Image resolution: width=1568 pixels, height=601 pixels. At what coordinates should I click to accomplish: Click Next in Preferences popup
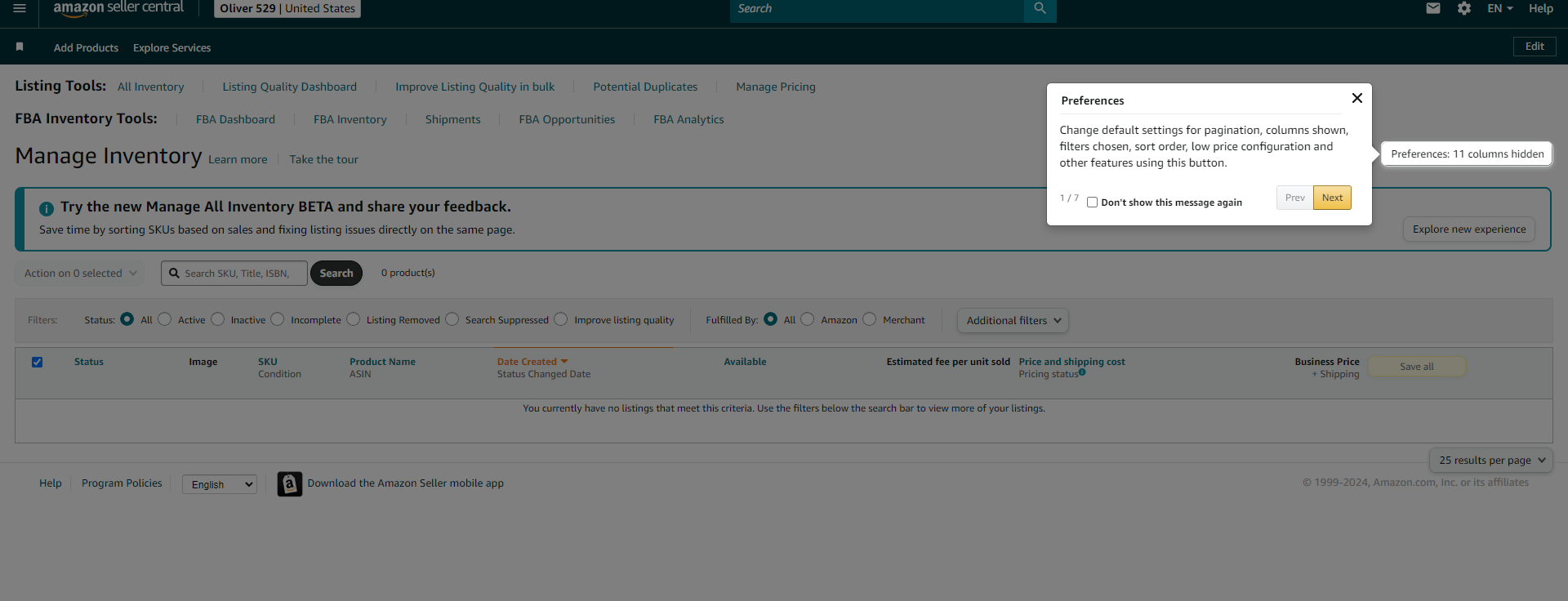[1332, 198]
